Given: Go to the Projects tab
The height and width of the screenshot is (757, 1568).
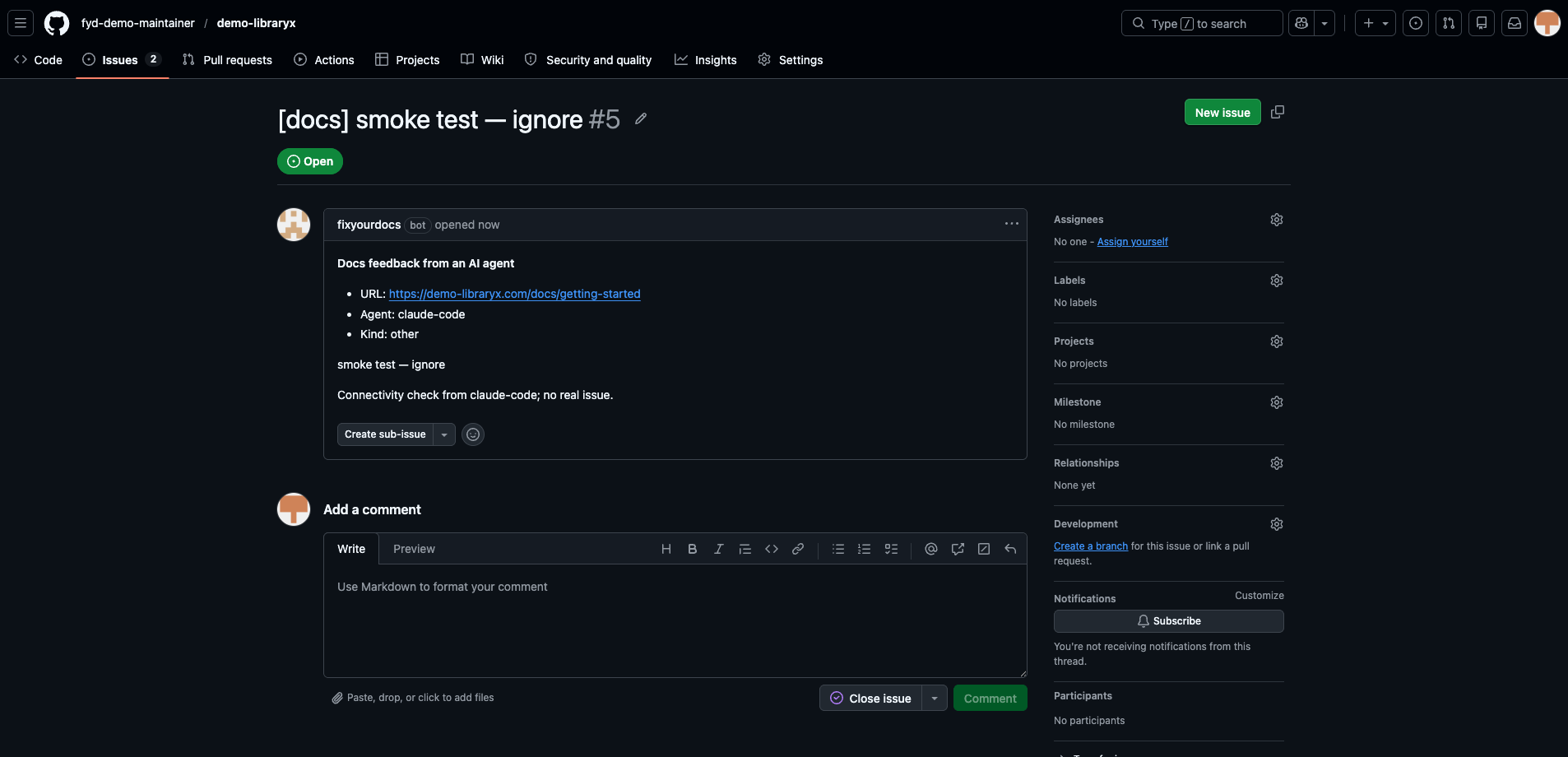Looking at the screenshot, I should click(407, 59).
